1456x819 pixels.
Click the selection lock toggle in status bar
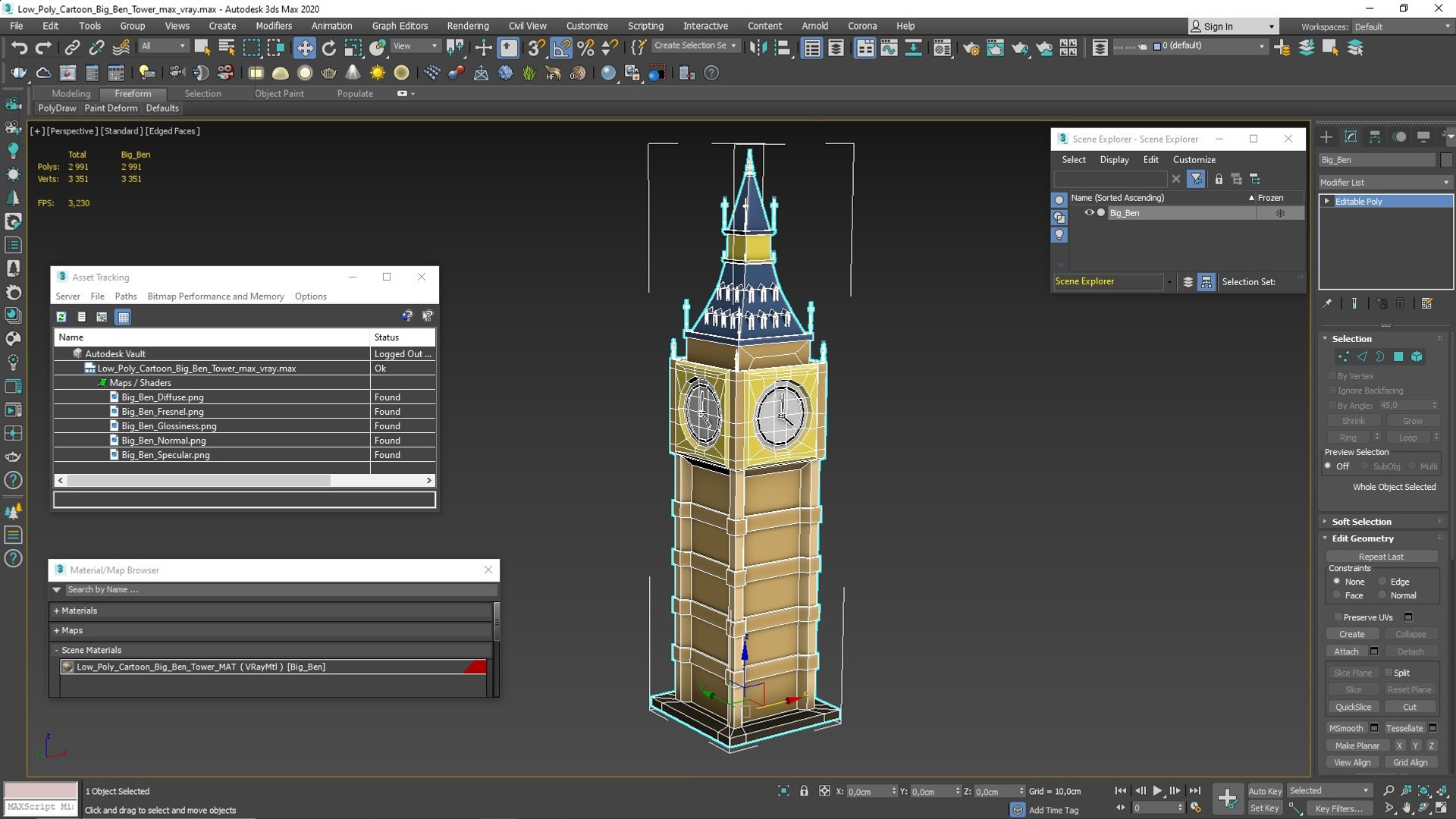coord(804,791)
